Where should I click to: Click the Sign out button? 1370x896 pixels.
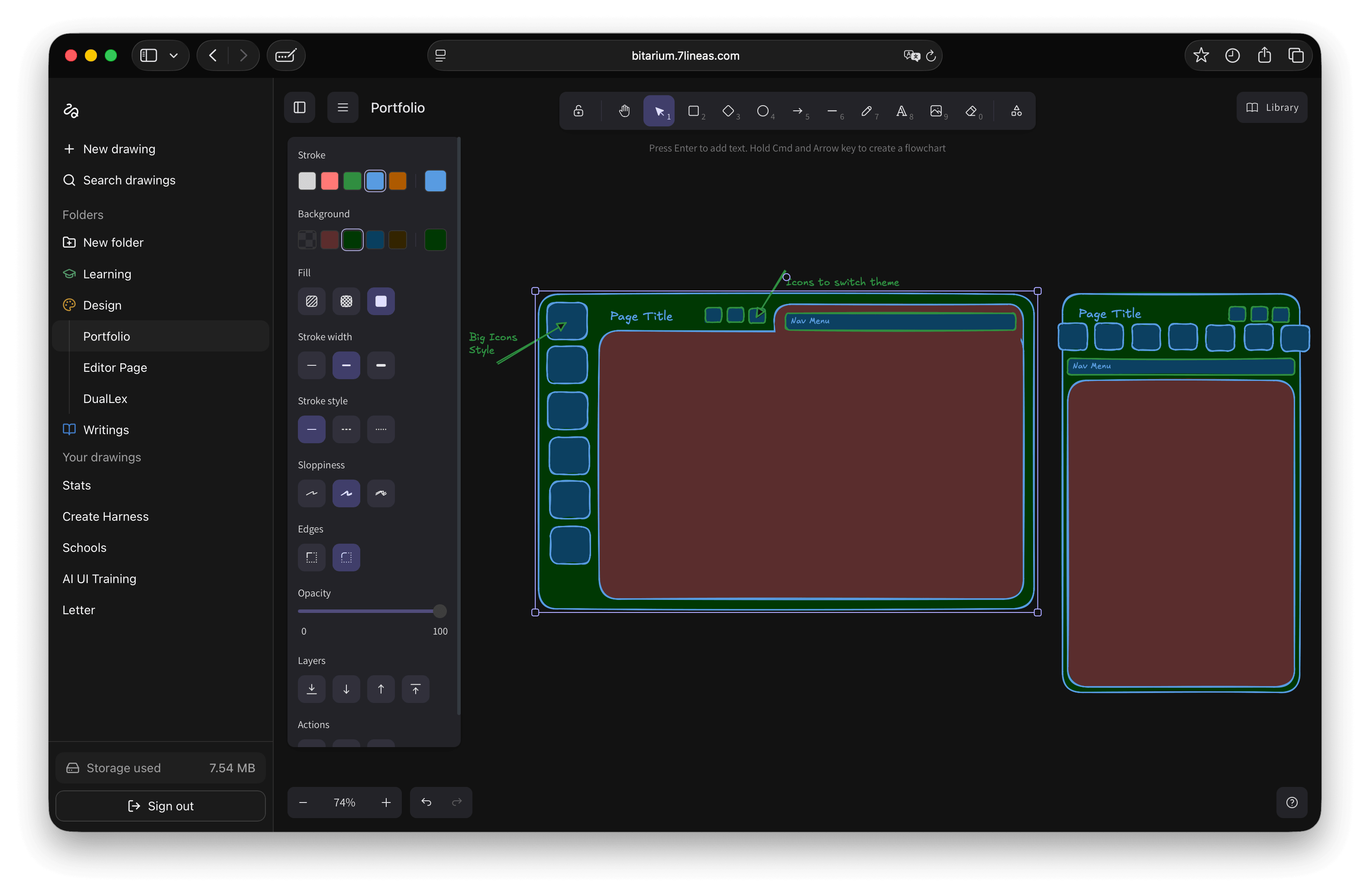coord(161,806)
